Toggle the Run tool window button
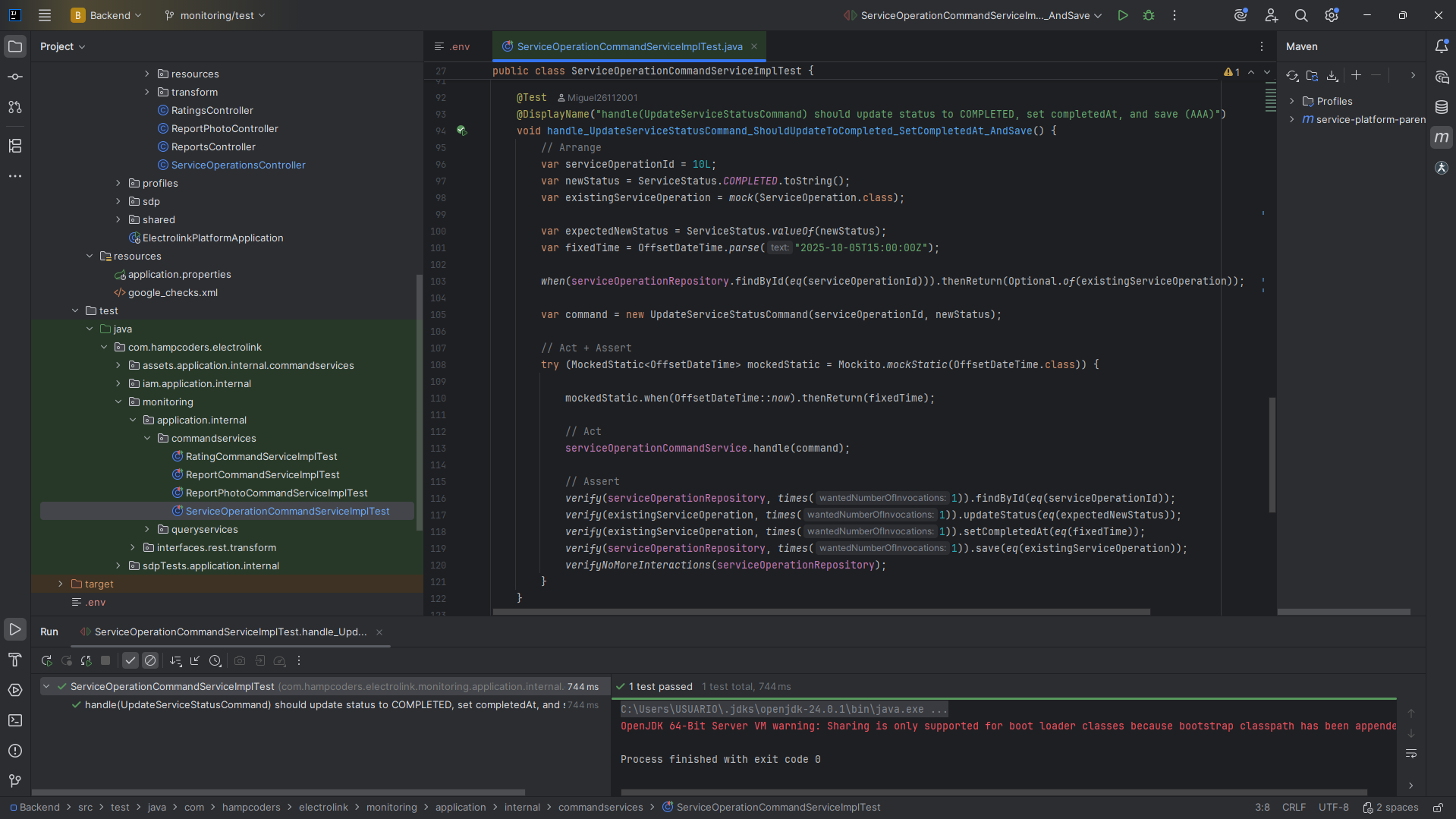Viewport: 1456px width, 819px height. 15,629
